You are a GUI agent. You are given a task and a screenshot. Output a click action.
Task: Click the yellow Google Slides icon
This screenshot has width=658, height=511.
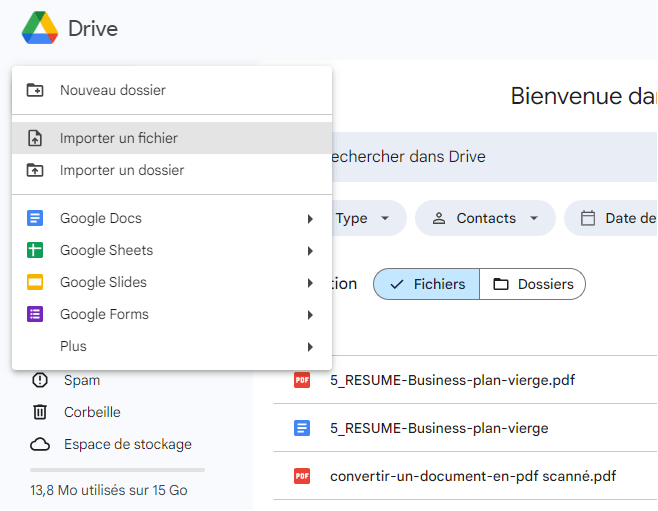point(35,282)
